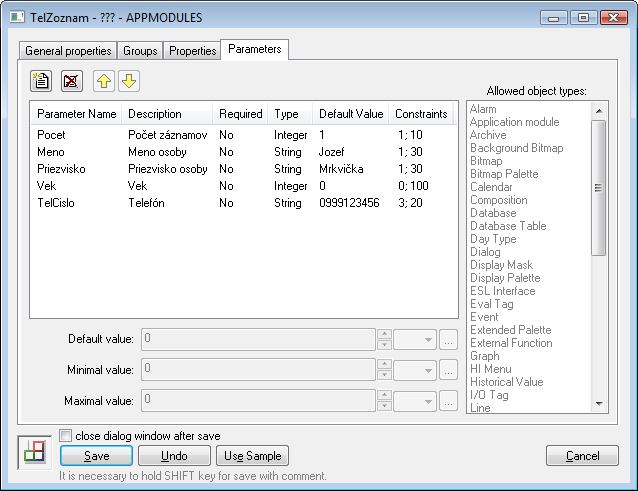Screen dimensions: 638x491
Task: Open the Groups tab
Action: tap(140, 51)
